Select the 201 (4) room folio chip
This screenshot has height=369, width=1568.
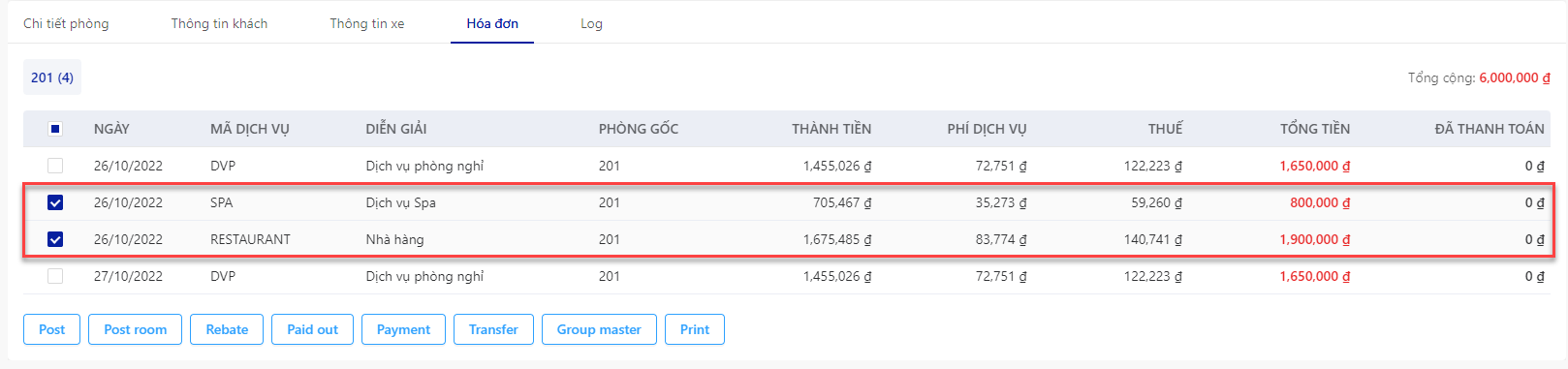tap(52, 77)
